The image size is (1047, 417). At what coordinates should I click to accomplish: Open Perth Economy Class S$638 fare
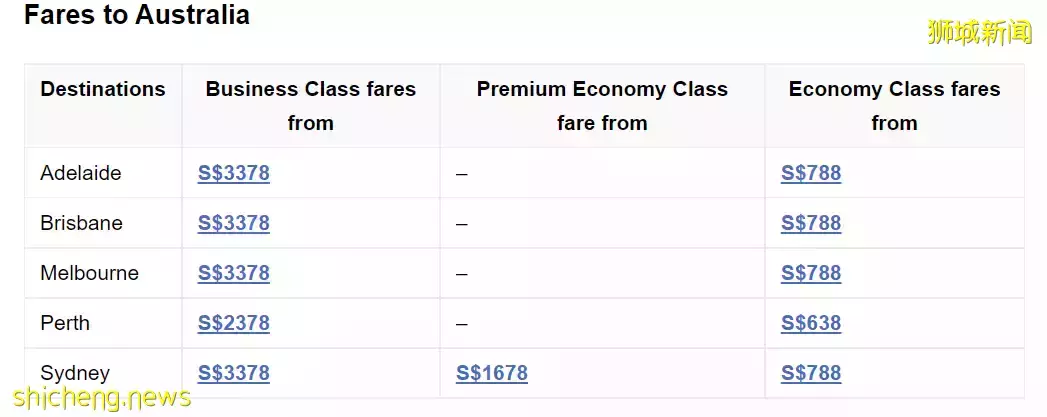[810, 323]
